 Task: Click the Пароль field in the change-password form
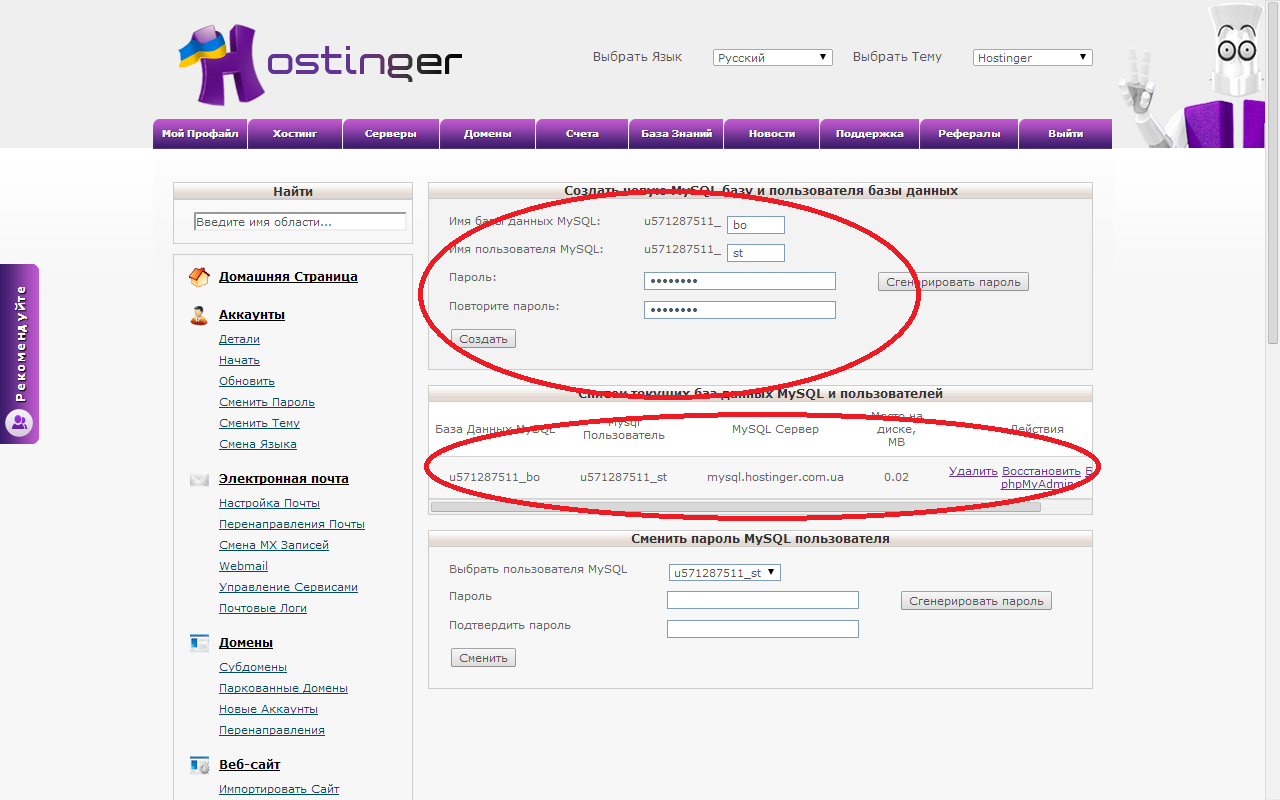click(x=763, y=600)
